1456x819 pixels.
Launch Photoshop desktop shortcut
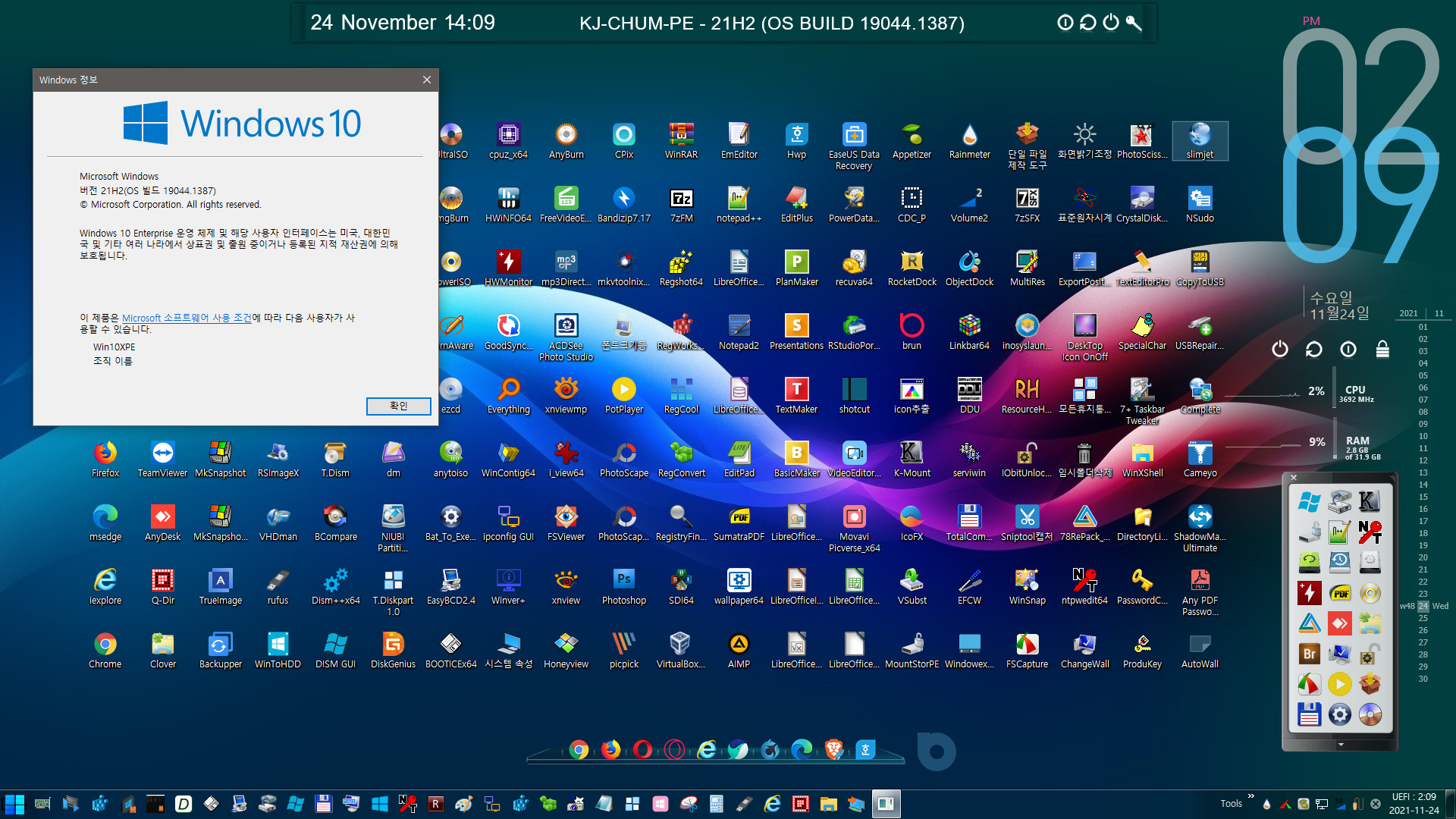[623, 587]
